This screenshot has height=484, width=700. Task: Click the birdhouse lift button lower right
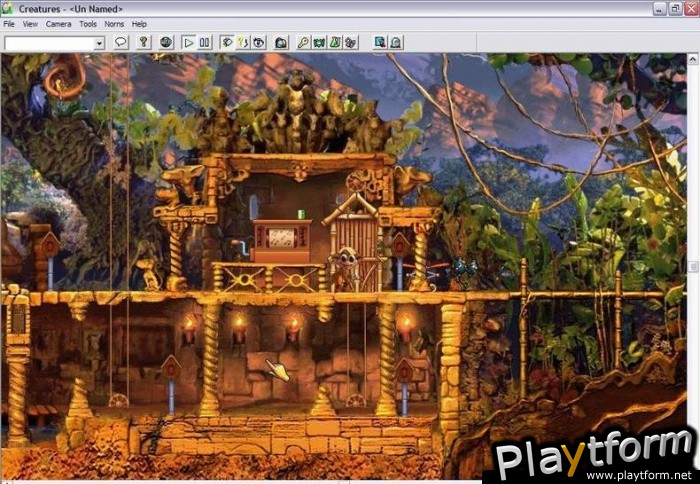click(404, 370)
